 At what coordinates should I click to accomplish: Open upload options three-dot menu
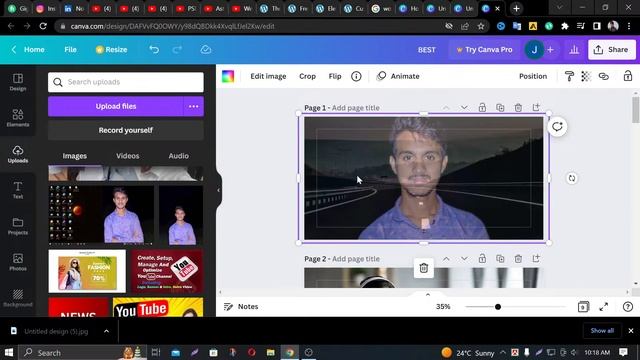pyautogui.click(x=193, y=106)
